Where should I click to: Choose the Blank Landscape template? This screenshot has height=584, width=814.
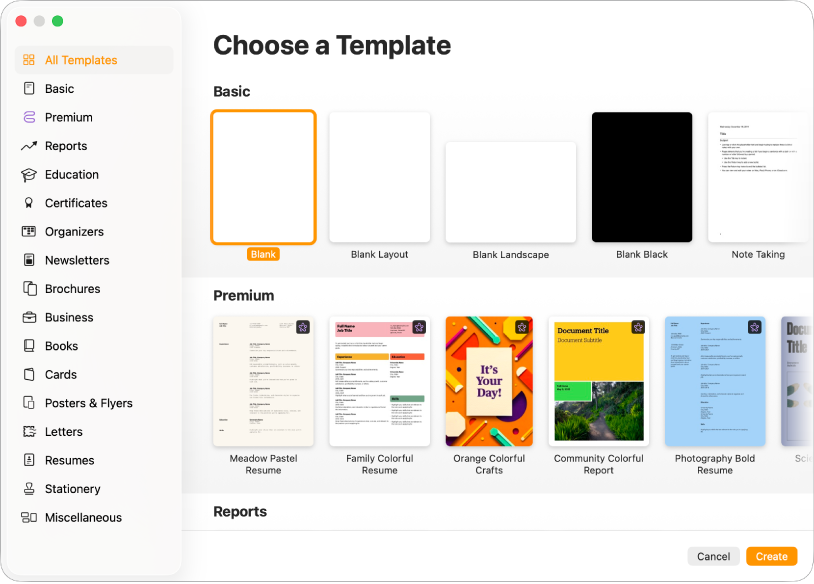(510, 192)
